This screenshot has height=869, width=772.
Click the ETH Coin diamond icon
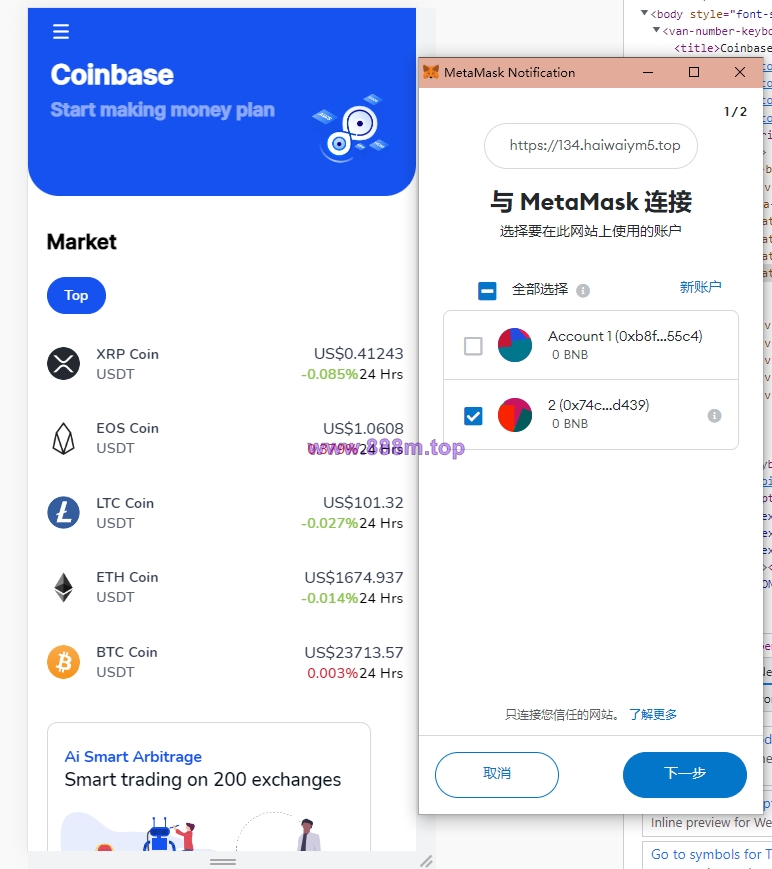pyautogui.click(x=63, y=587)
